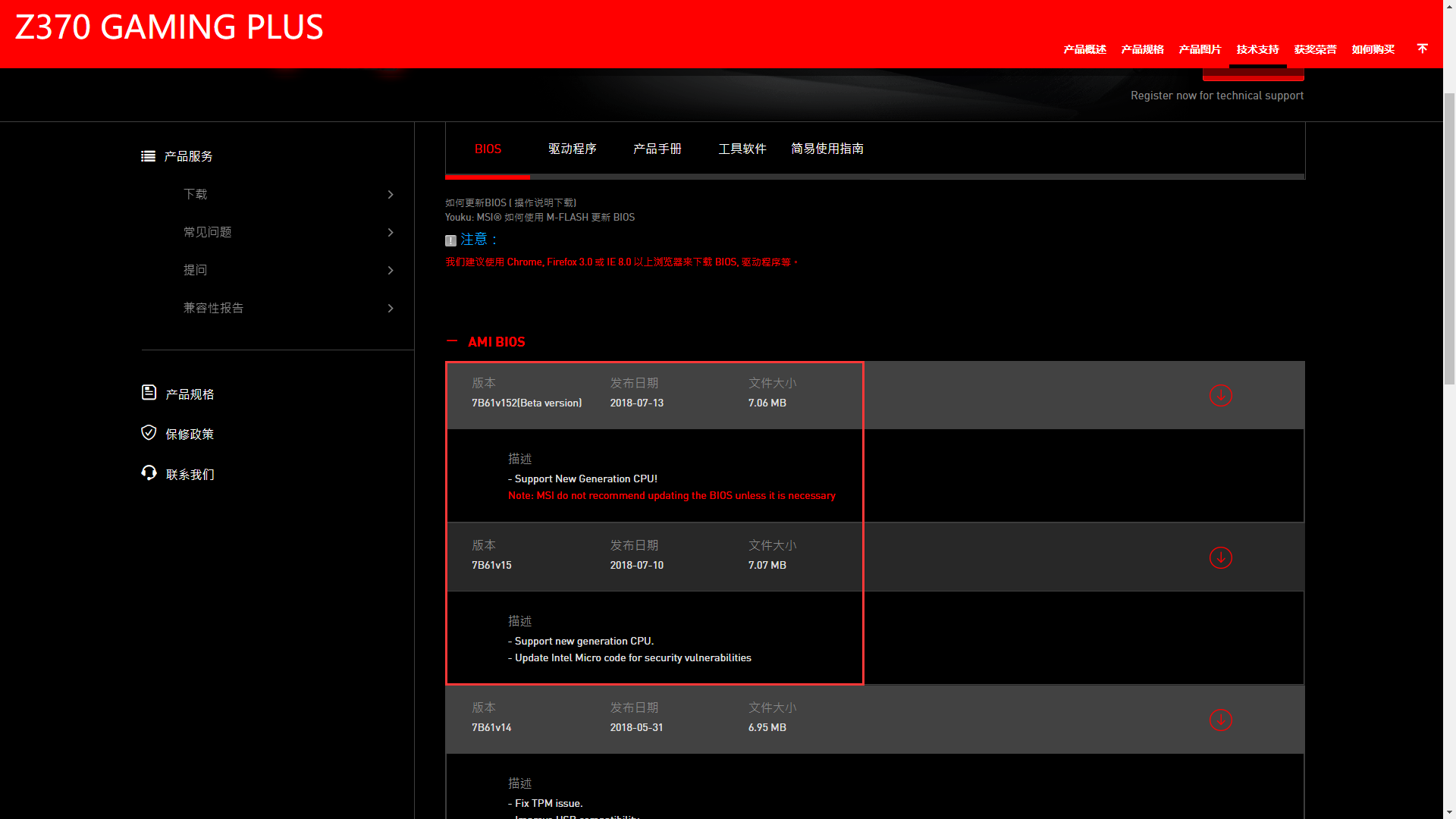
Task: Click the 保修政策 shield icon
Action: click(149, 433)
